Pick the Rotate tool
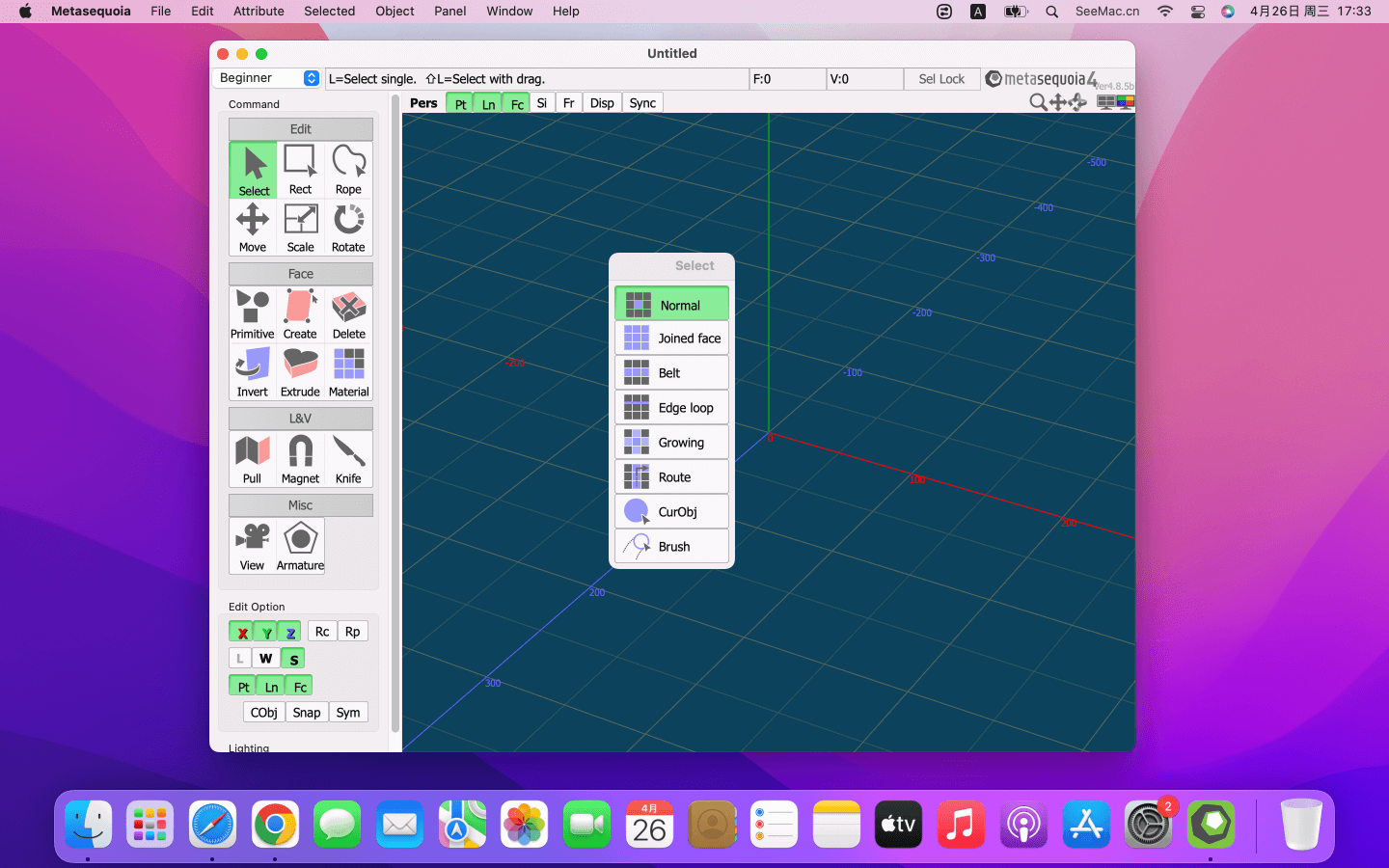The height and width of the screenshot is (868, 1389). 348,227
